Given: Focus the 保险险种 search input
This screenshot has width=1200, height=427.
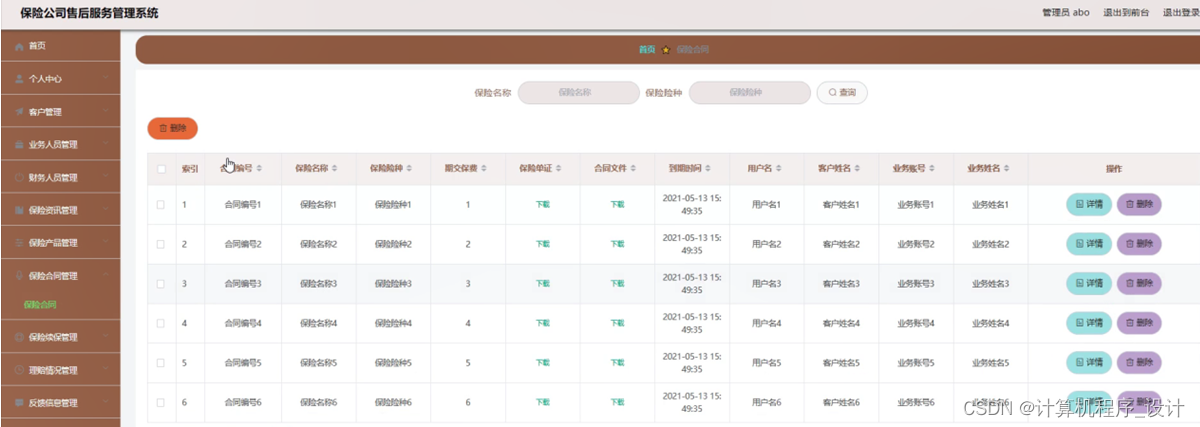Looking at the screenshot, I should coord(749,92).
